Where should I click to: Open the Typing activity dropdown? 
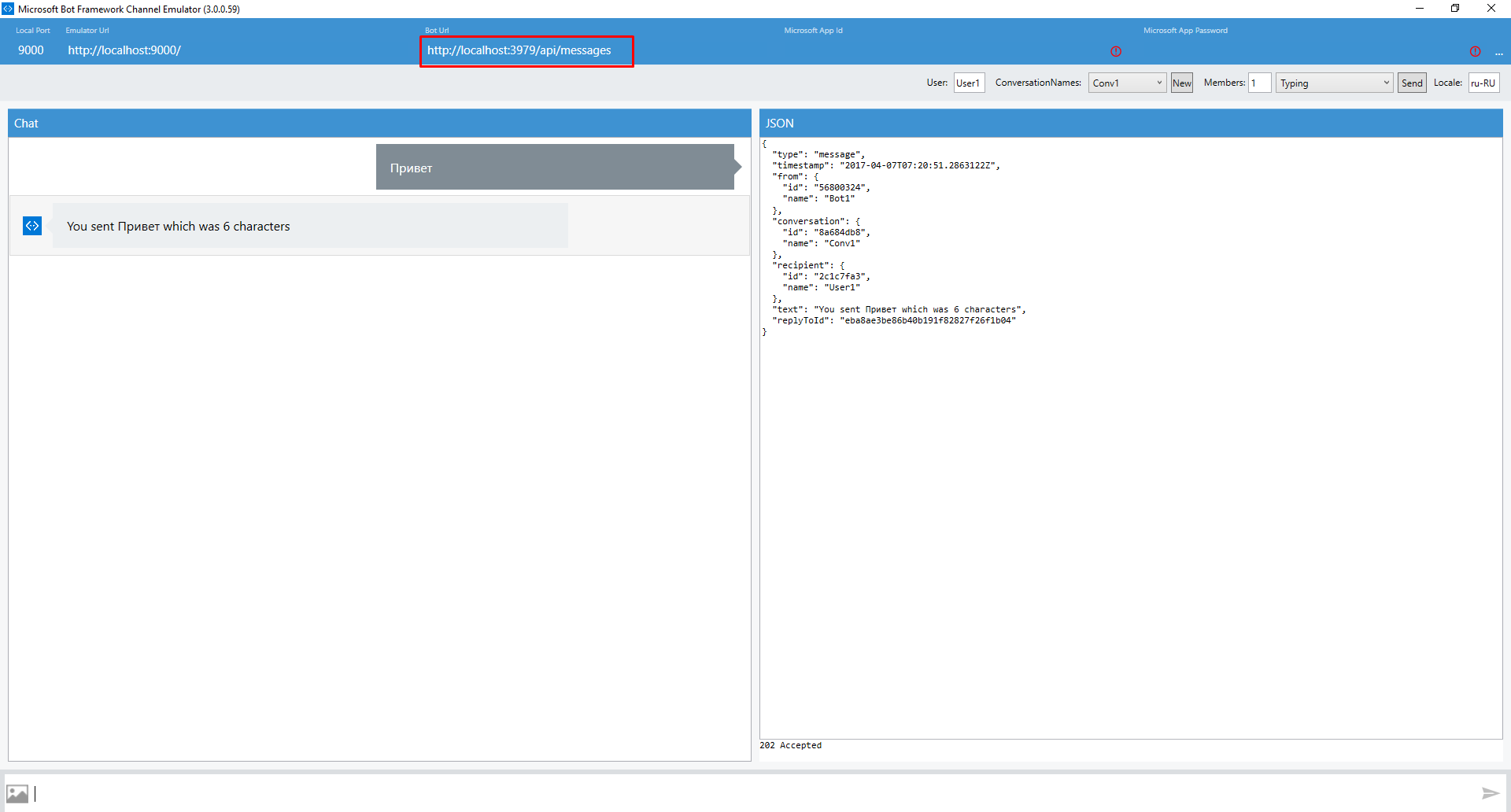point(1334,83)
